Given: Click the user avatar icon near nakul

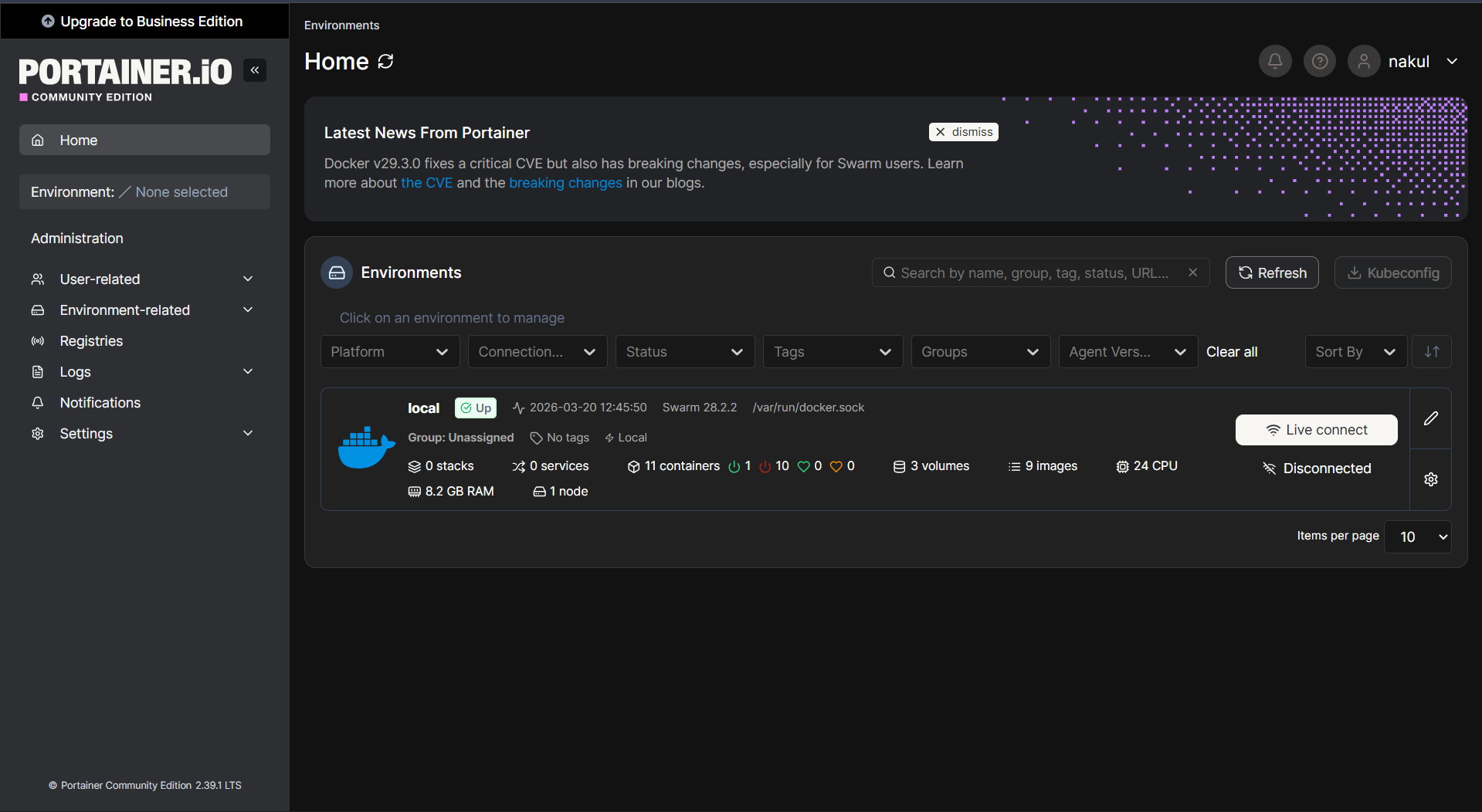Looking at the screenshot, I should pos(1364,61).
